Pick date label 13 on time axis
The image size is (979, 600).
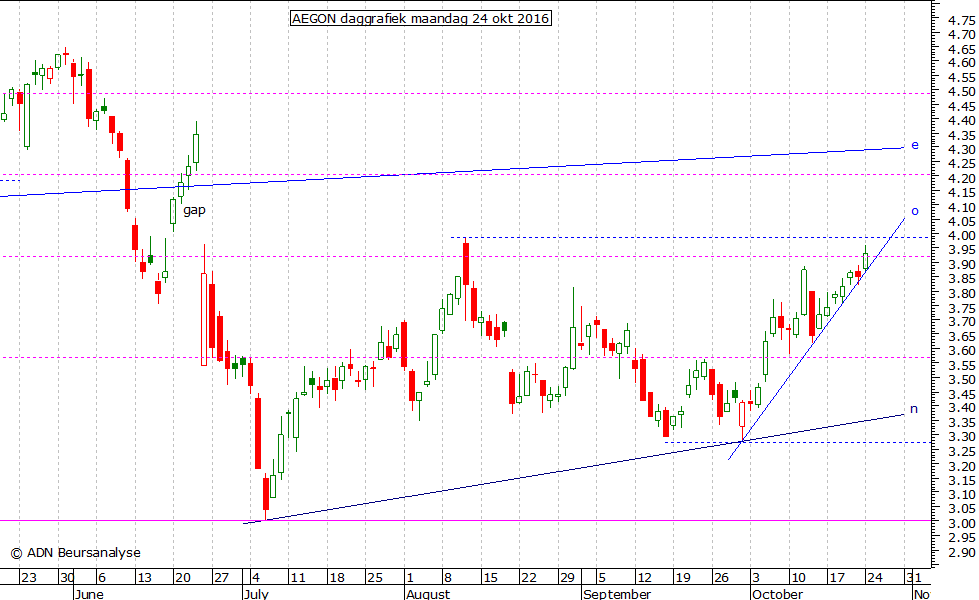pos(144,578)
